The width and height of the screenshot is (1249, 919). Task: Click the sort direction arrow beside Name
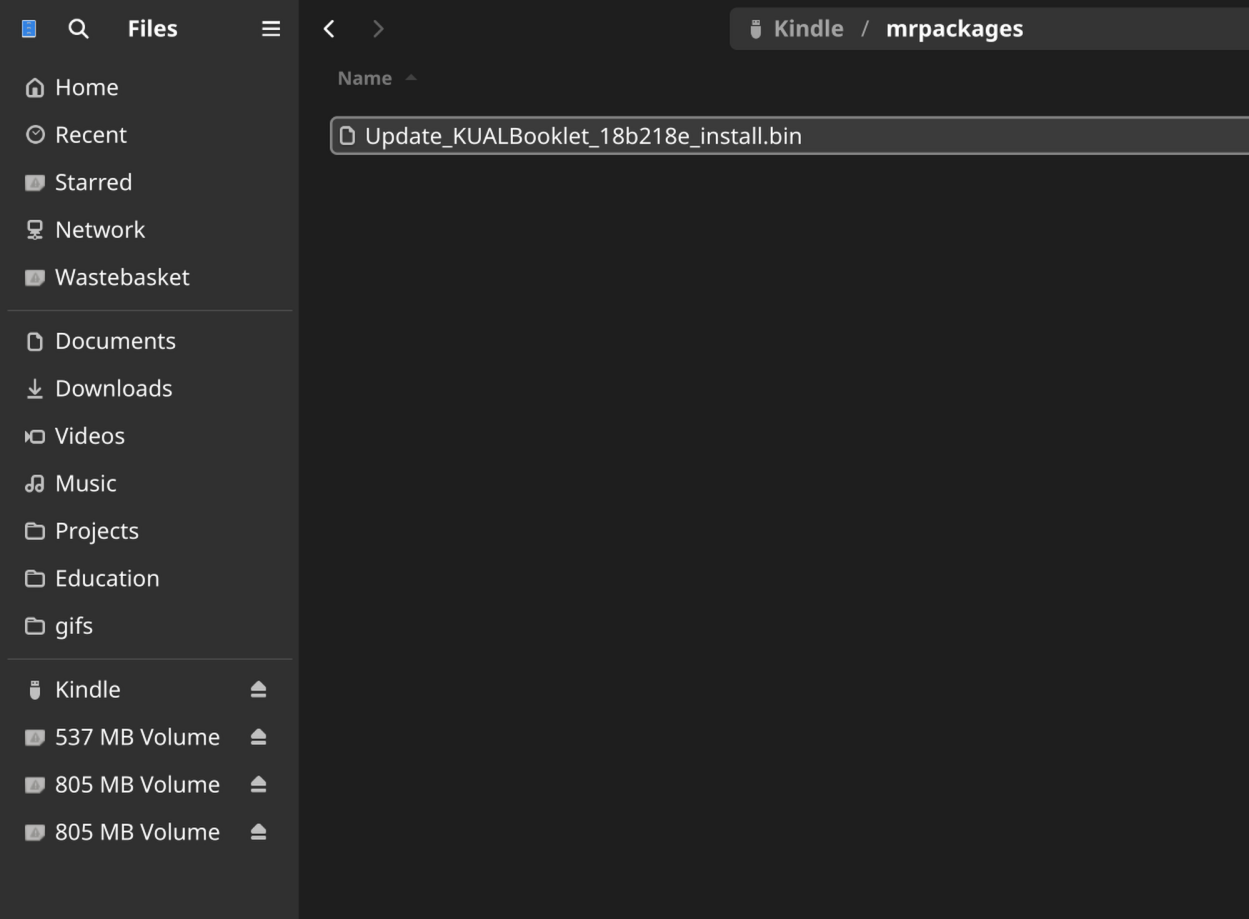click(x=411, y=78)
